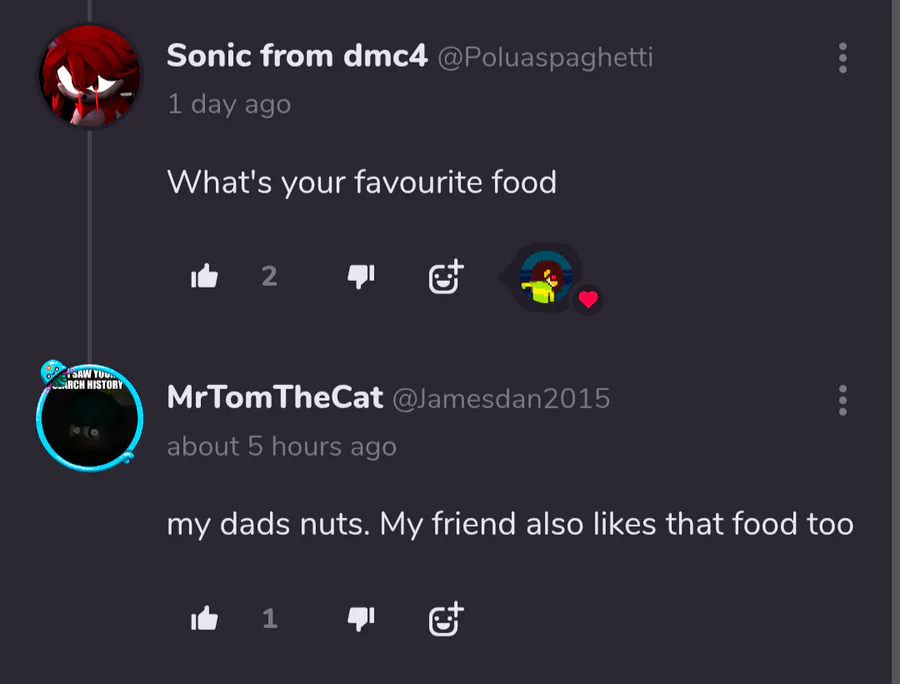This screenshot has width=900, height=684.
Task: Add reaction to Sonic from dmc4 comment
Action: pyautogui.click(x=445, y=277)
